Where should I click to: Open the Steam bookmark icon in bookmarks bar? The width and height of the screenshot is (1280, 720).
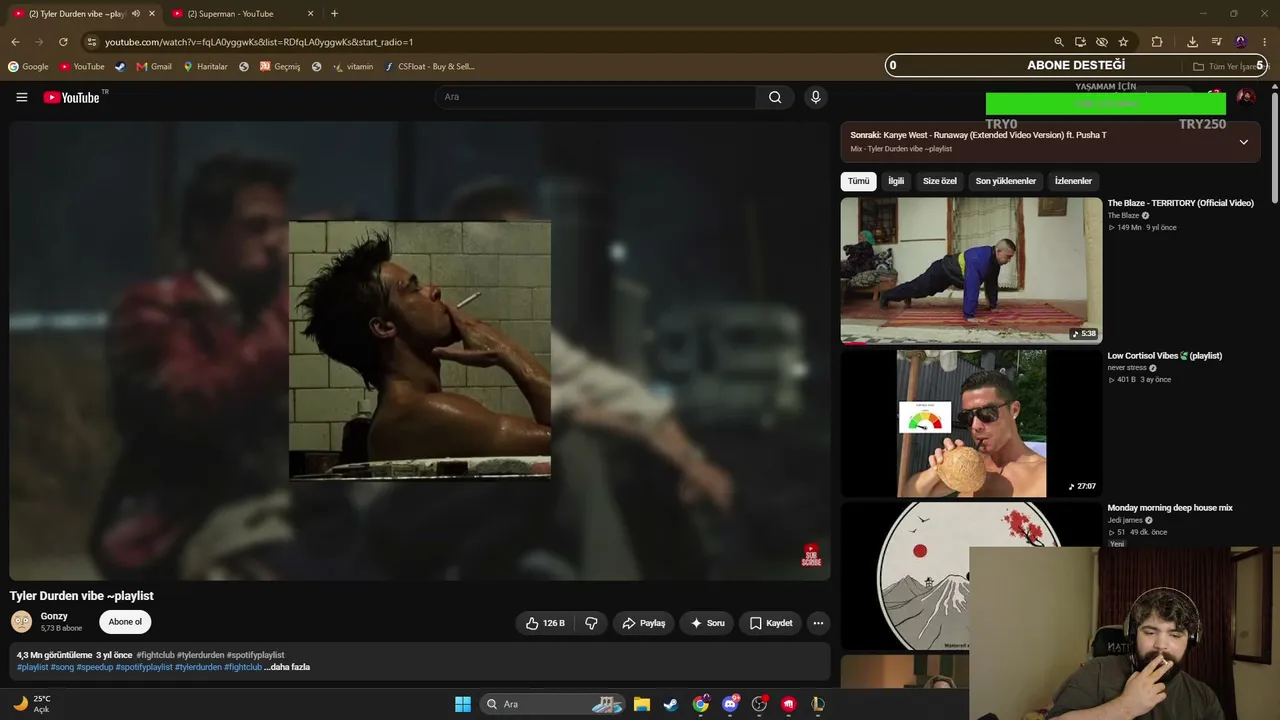click(120, 67)
